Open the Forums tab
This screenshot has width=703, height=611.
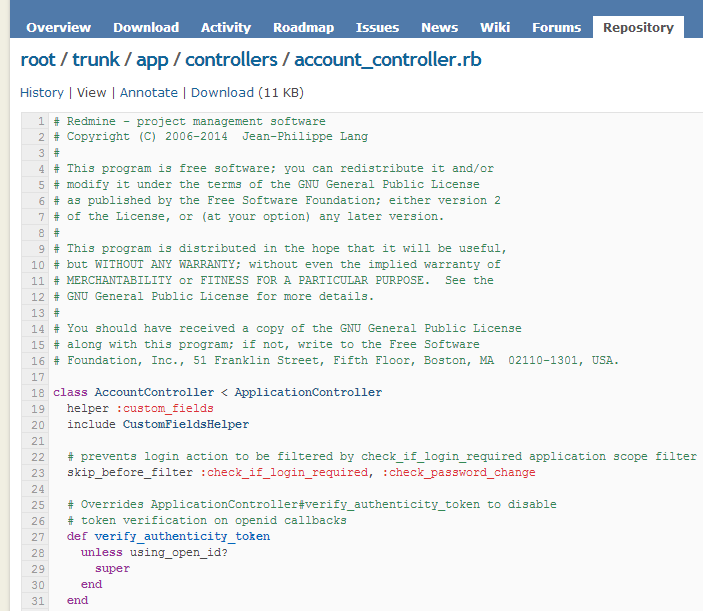point(556,27)
